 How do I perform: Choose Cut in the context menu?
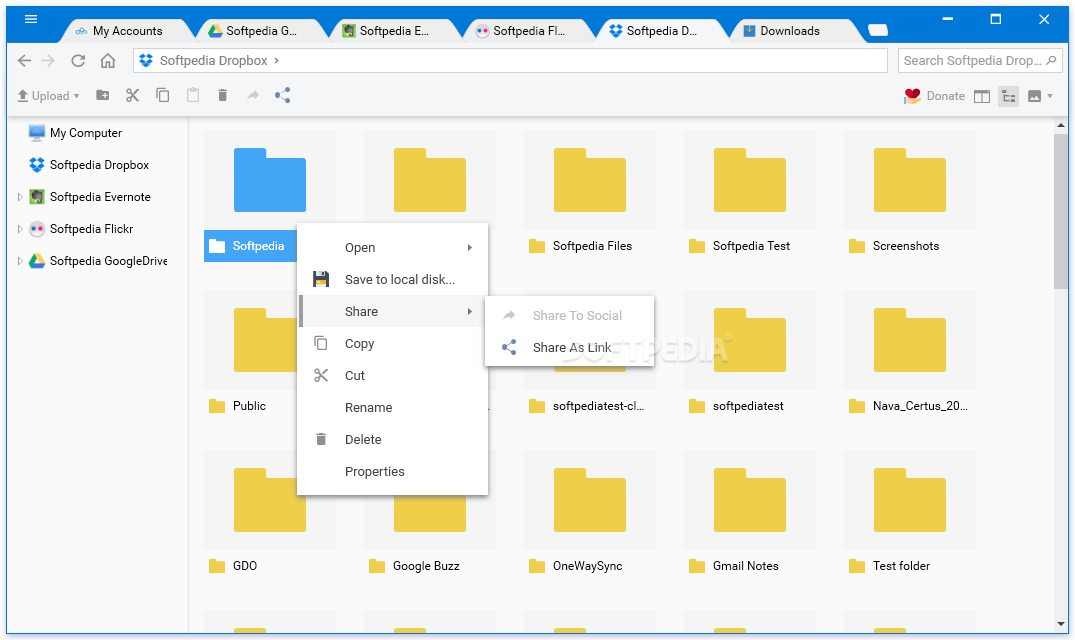click(392, 376)
